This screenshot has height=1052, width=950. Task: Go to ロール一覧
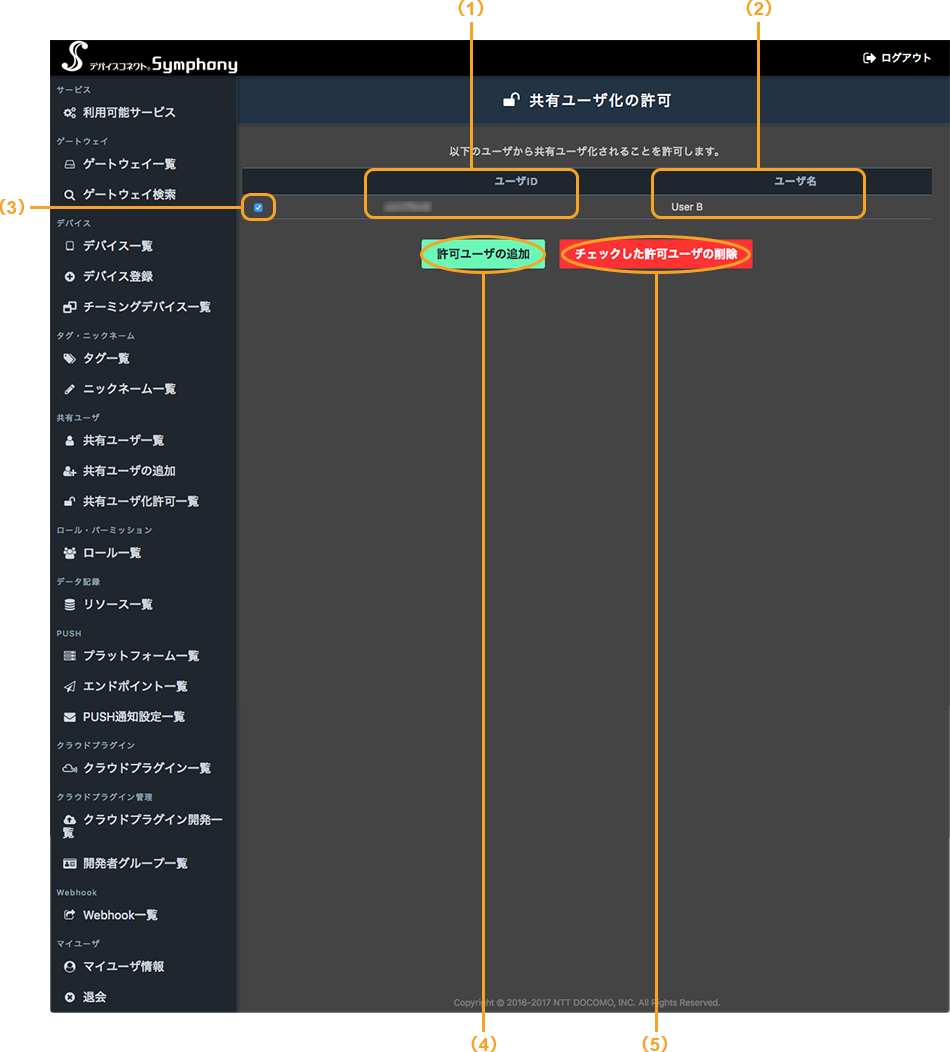[112, 553]
